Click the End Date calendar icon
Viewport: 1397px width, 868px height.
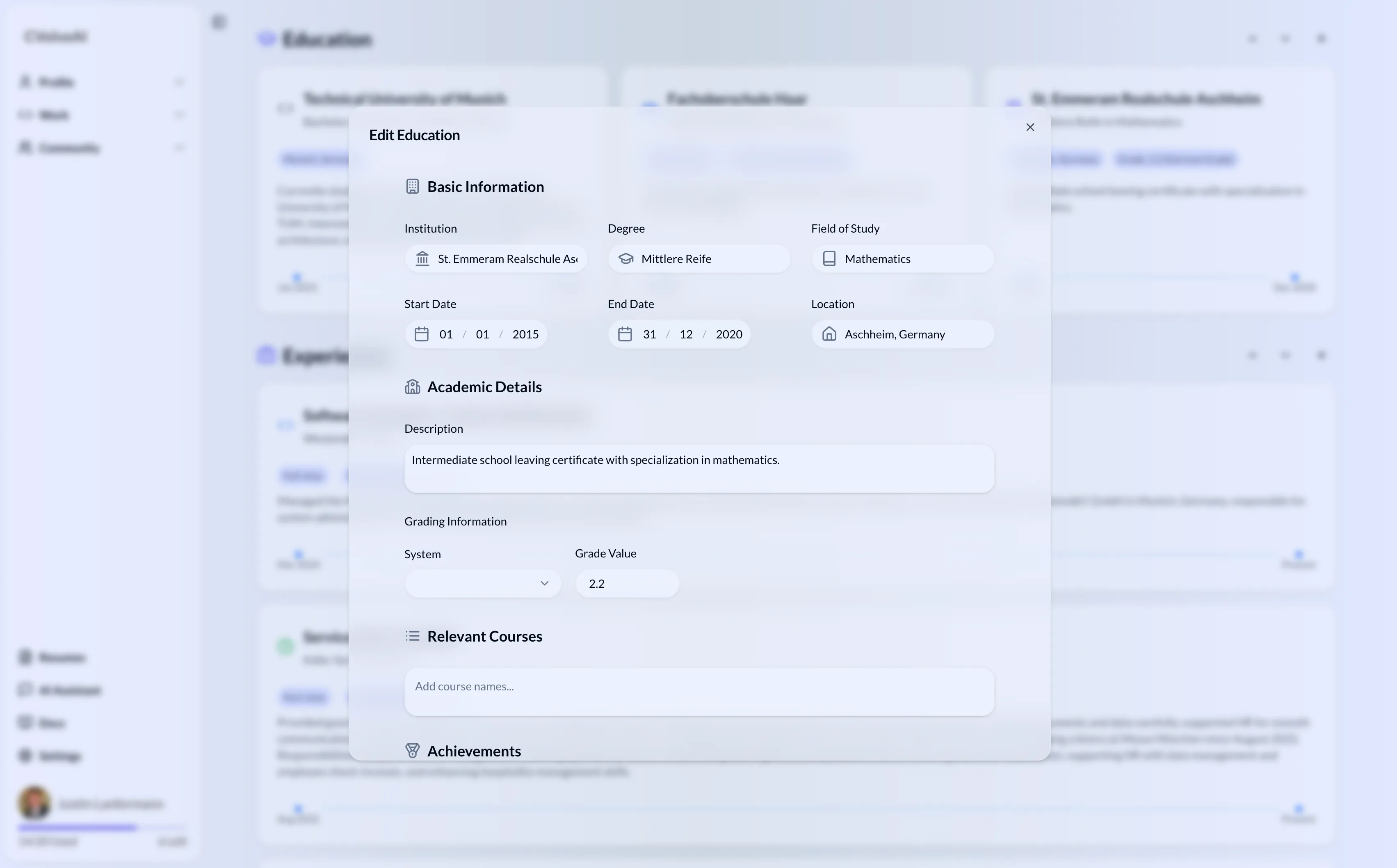(x=624, y=334)
